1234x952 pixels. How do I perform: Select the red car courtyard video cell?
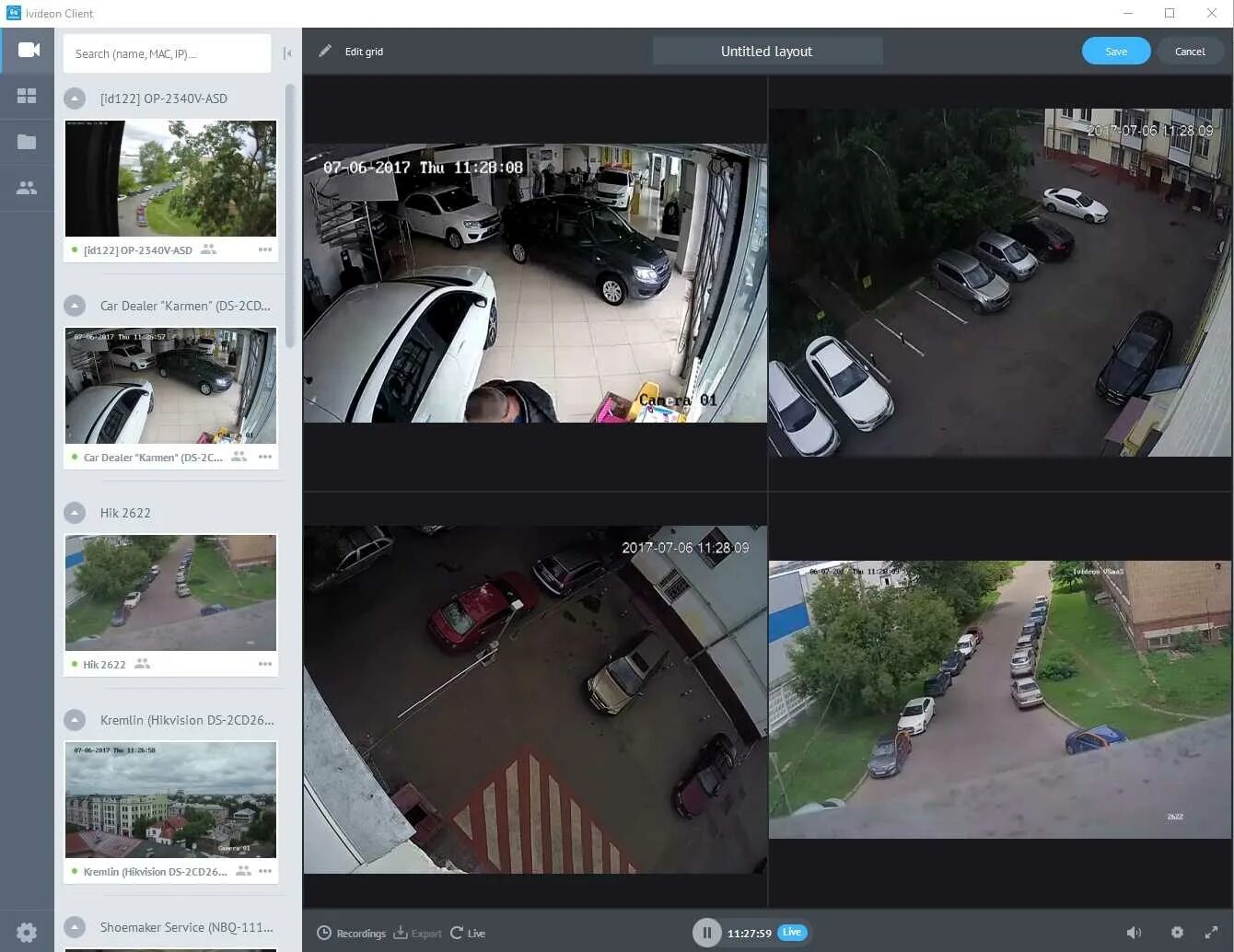(535, 700)
